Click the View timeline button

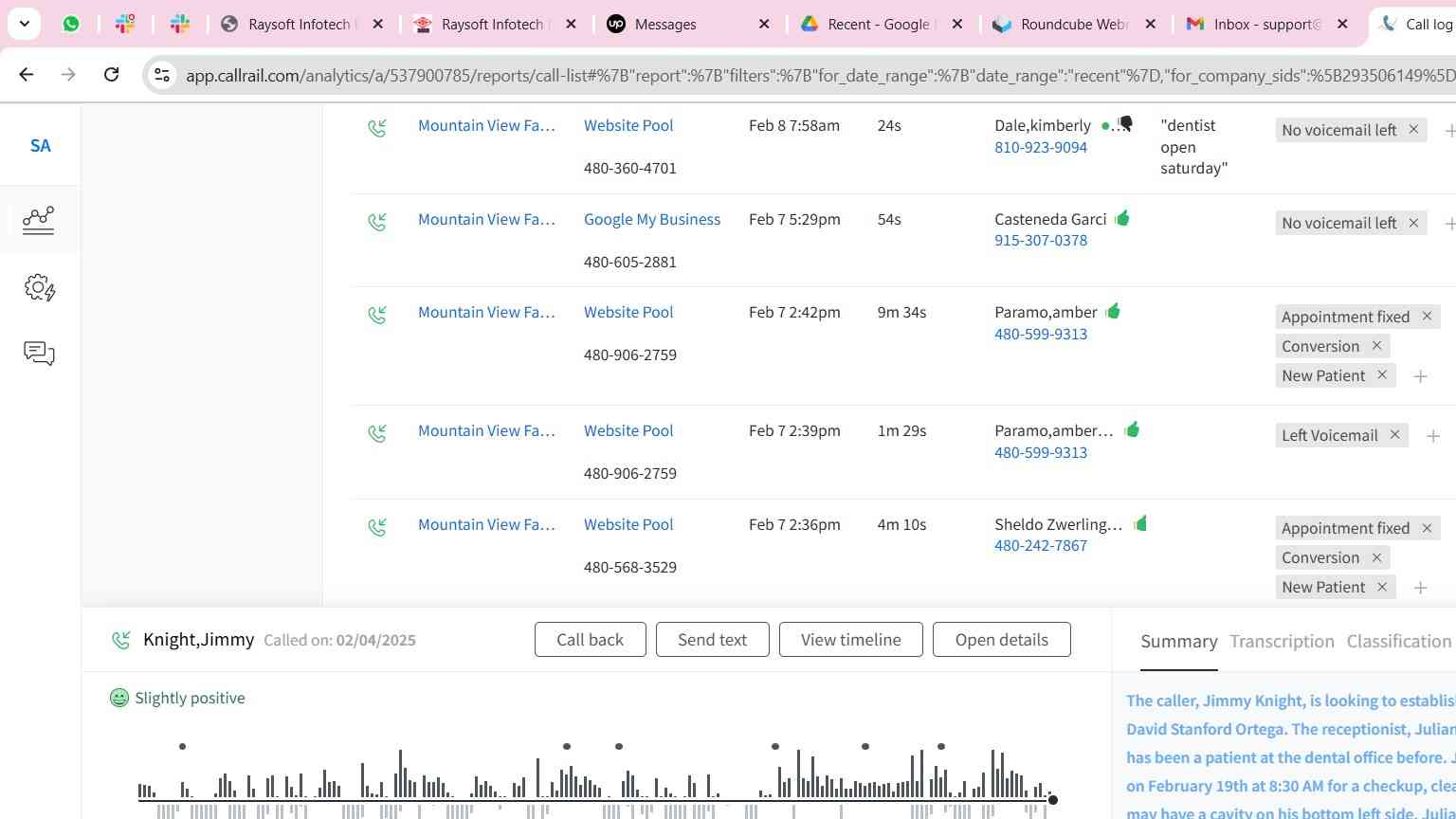[x=850, y=640]
